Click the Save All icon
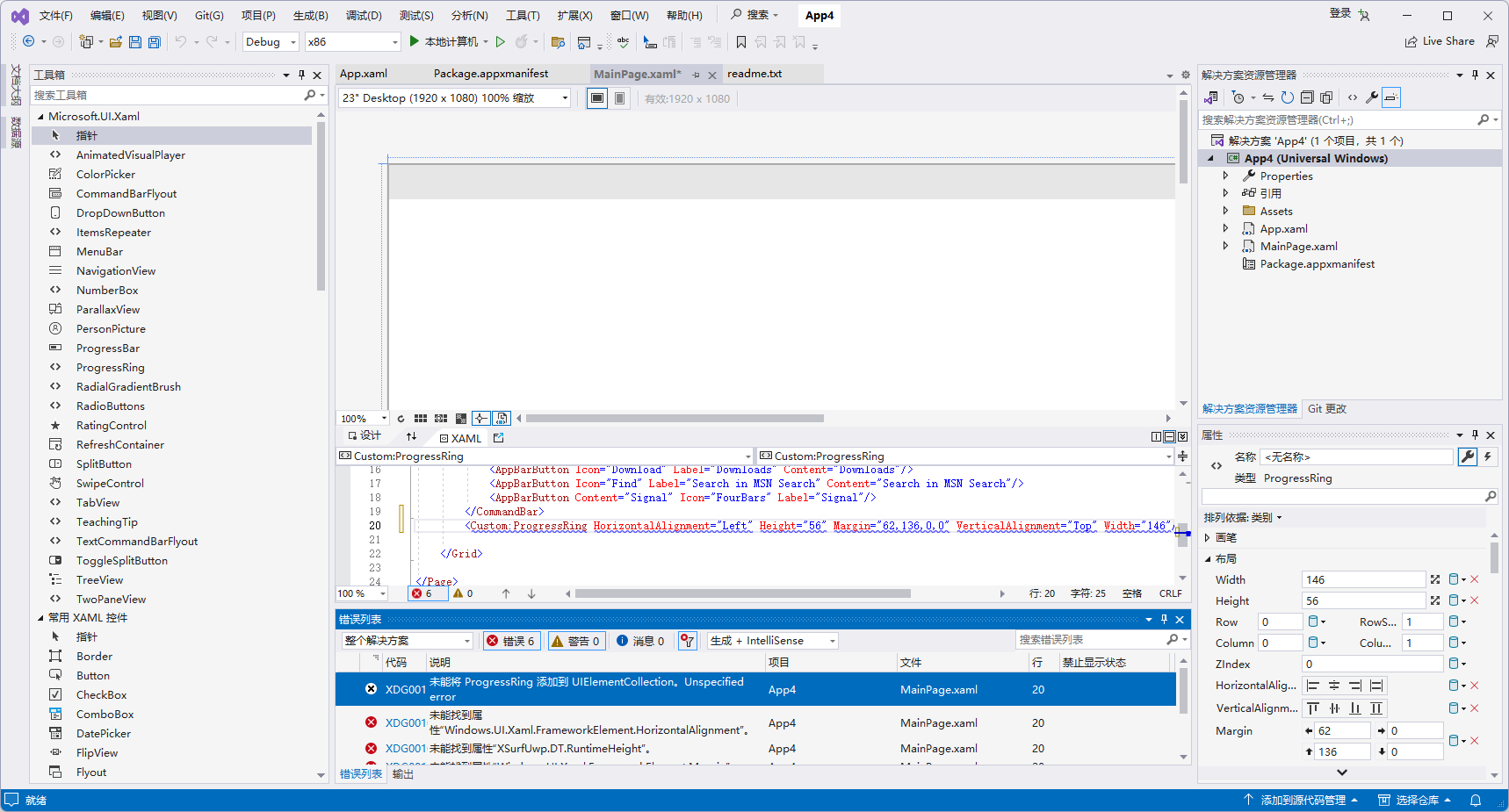 point(155,42)
